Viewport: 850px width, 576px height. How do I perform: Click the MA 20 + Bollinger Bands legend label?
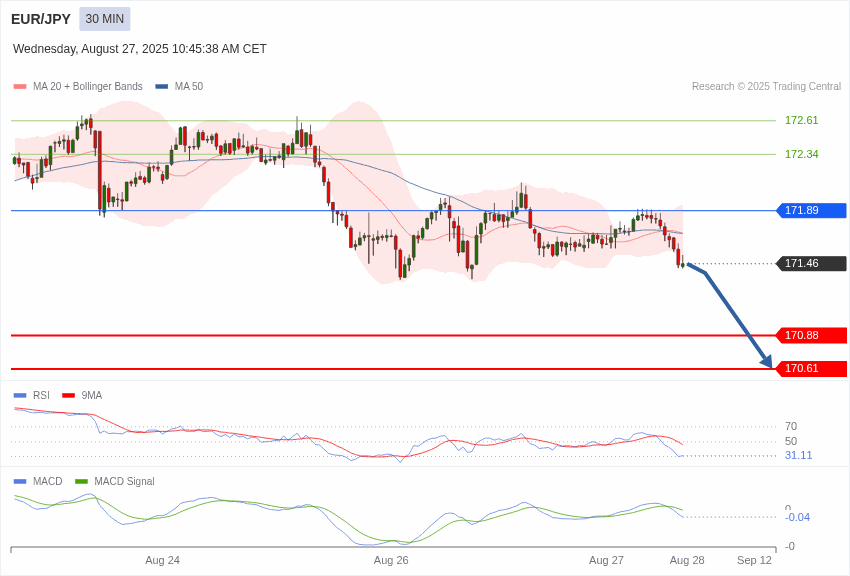(x=88, y=86)
